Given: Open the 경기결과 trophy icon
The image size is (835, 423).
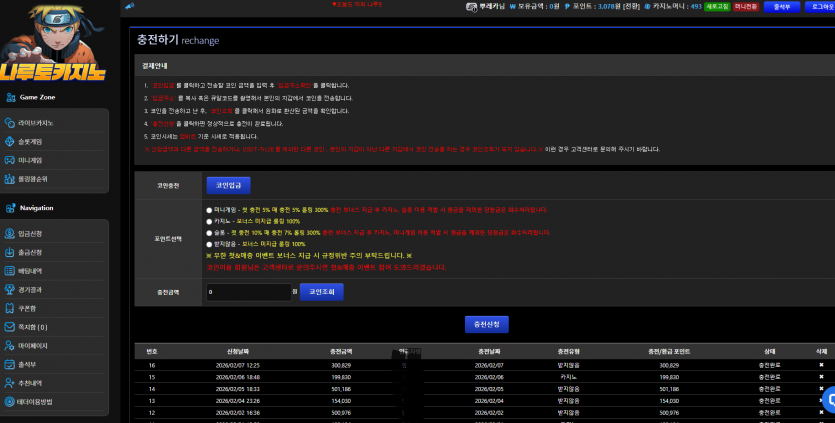Looking at the screenshot, I should [9, 290].
